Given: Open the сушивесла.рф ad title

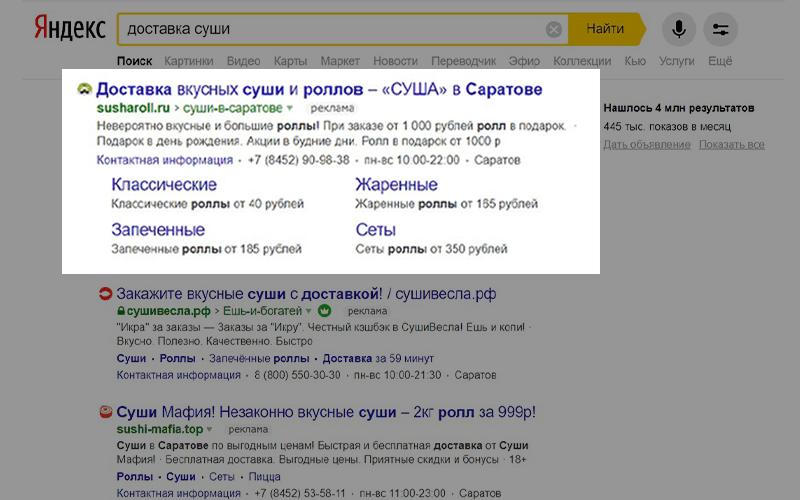Looking at the screenshot, I should coord(306,293).
